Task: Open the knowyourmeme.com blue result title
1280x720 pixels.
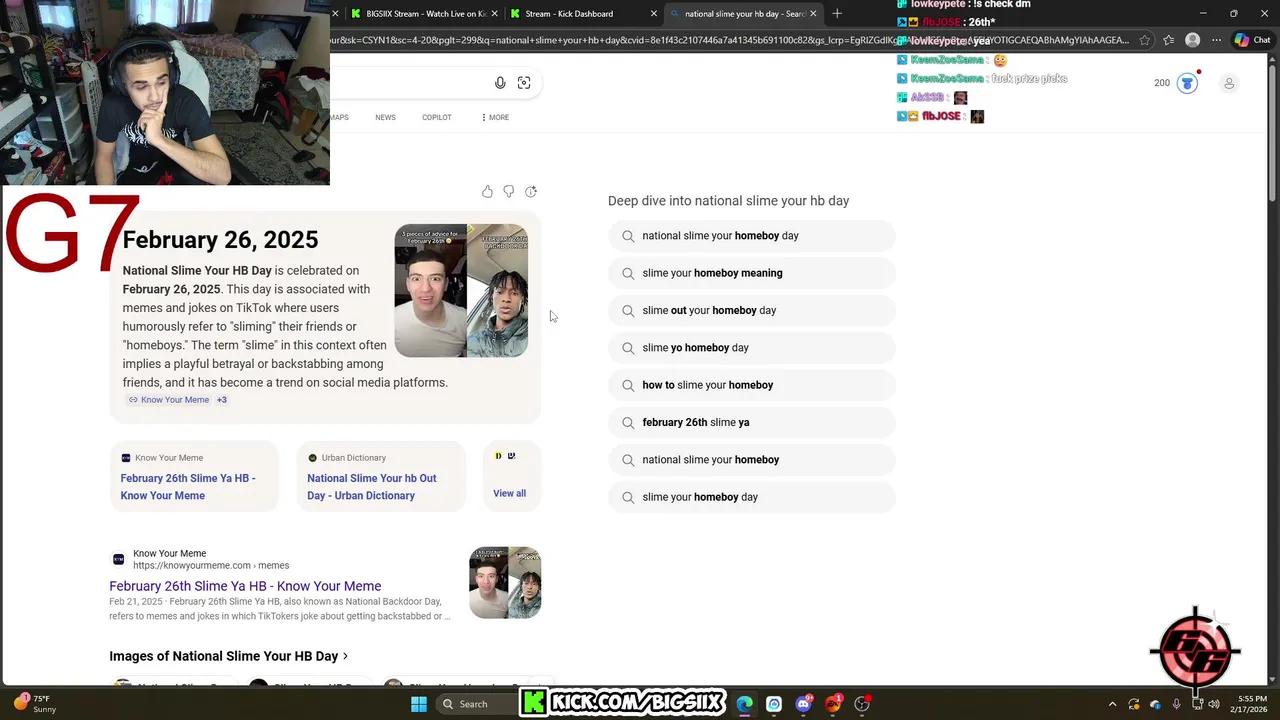Action: [245, 586]
